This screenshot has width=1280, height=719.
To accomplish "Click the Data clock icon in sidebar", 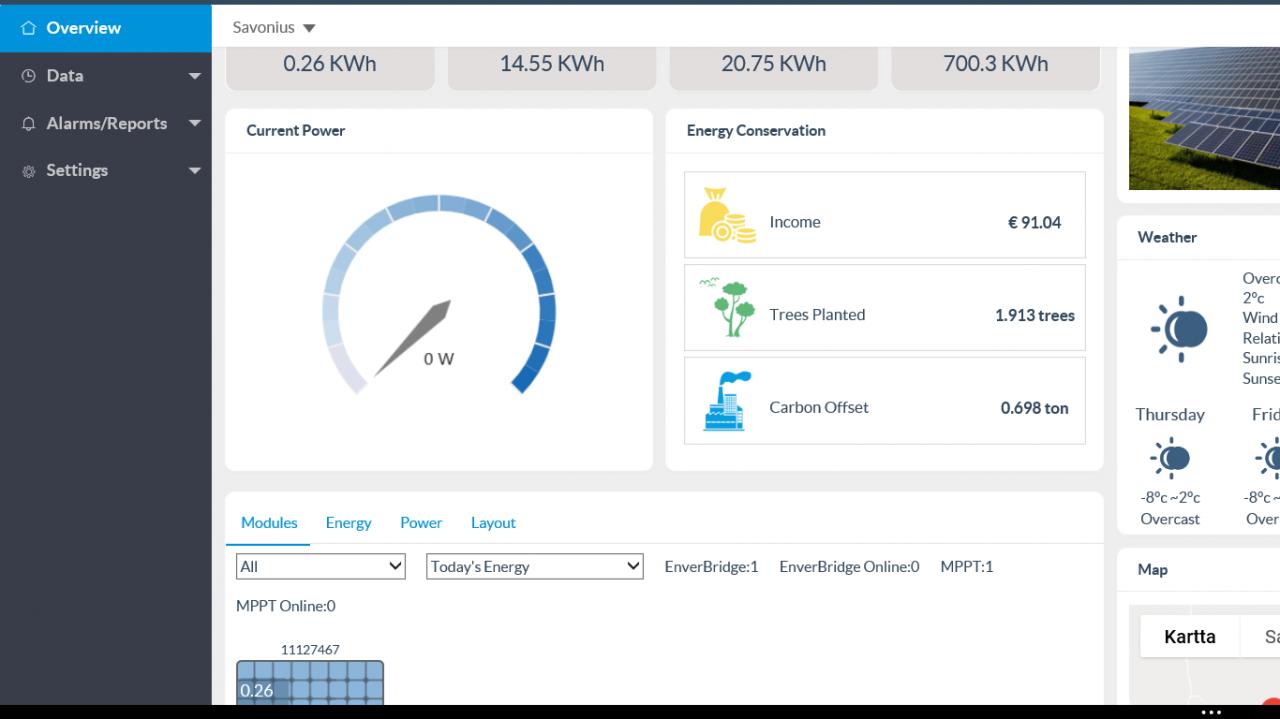I will pyautogui.click(x=28, y=76).
